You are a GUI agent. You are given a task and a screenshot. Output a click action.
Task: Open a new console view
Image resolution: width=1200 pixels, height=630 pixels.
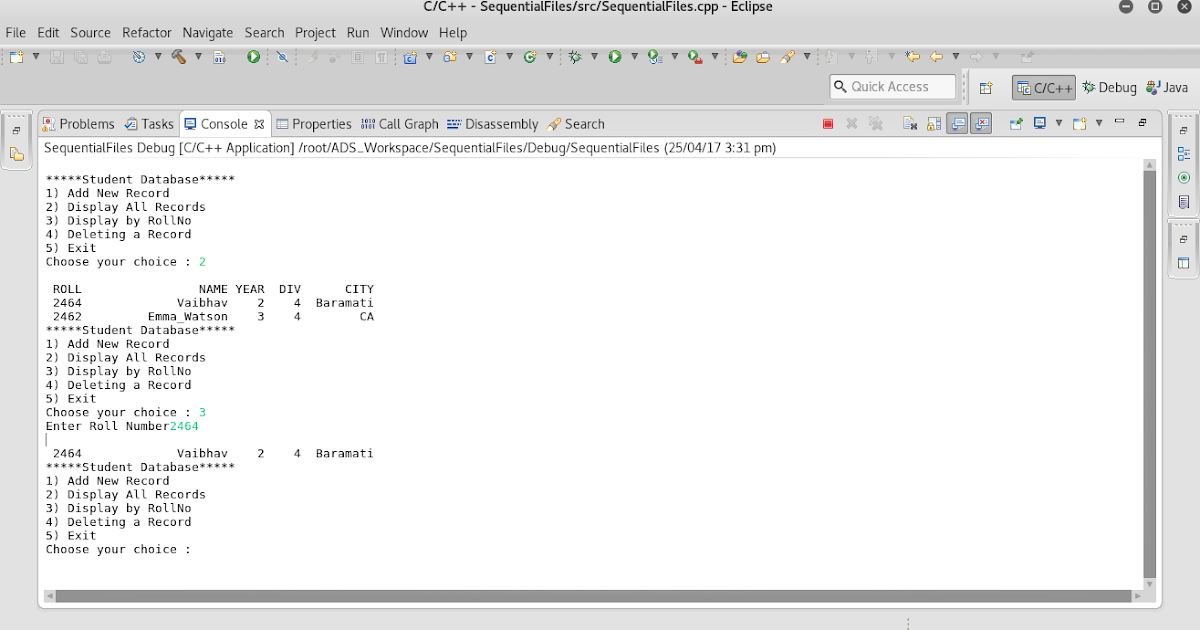pos(1079,123)
